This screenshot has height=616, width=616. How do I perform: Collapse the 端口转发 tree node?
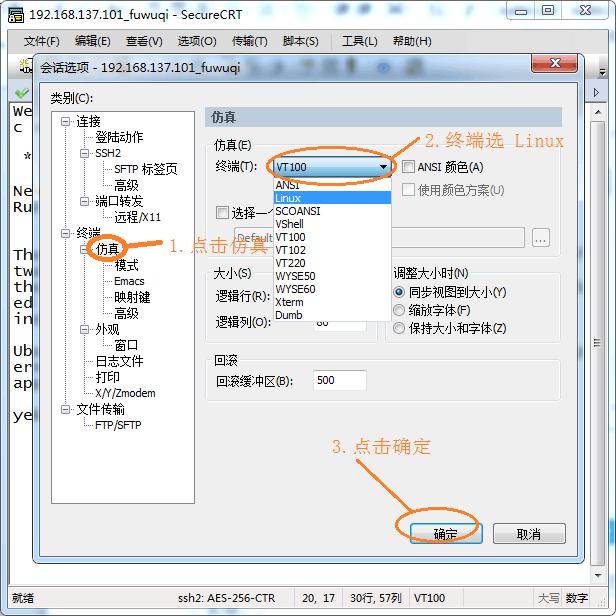coord(84,202)
